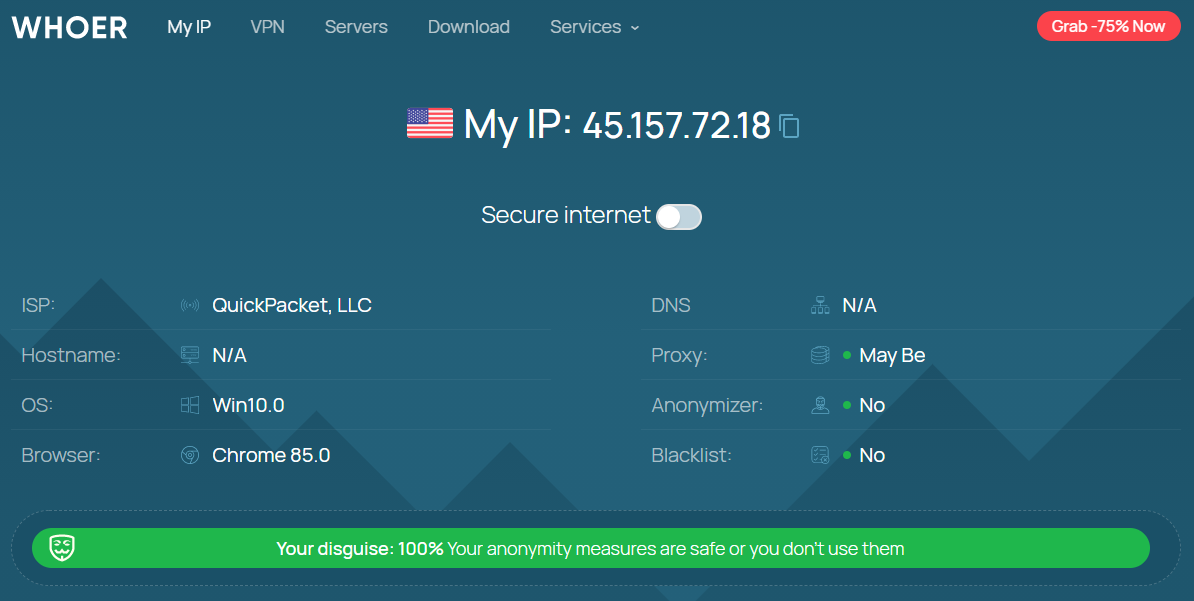
Task: Click the WHOER logo
Action: pyautogui.click(x=69, y=27)
